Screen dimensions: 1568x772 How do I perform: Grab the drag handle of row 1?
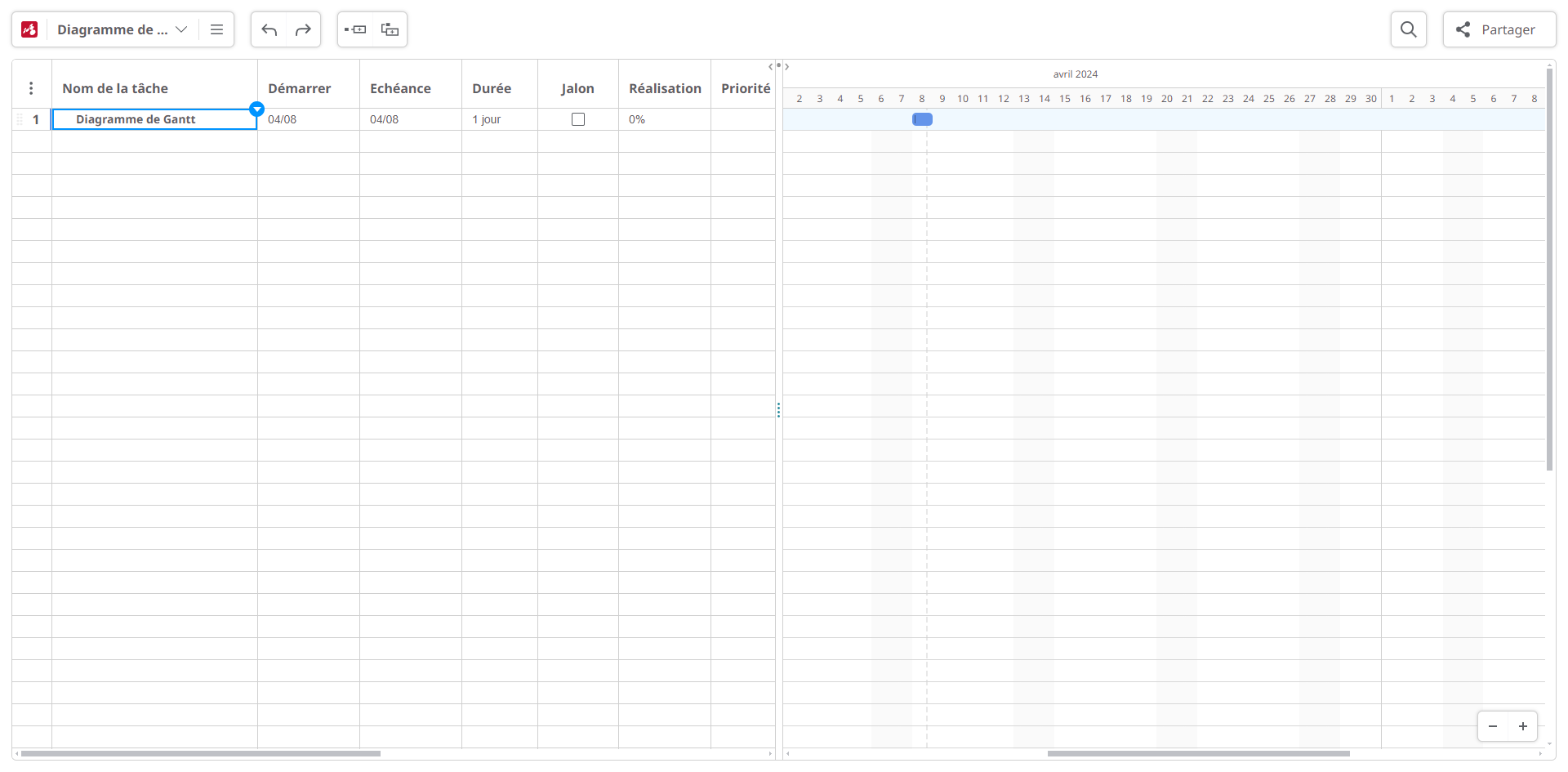[20, 119]
